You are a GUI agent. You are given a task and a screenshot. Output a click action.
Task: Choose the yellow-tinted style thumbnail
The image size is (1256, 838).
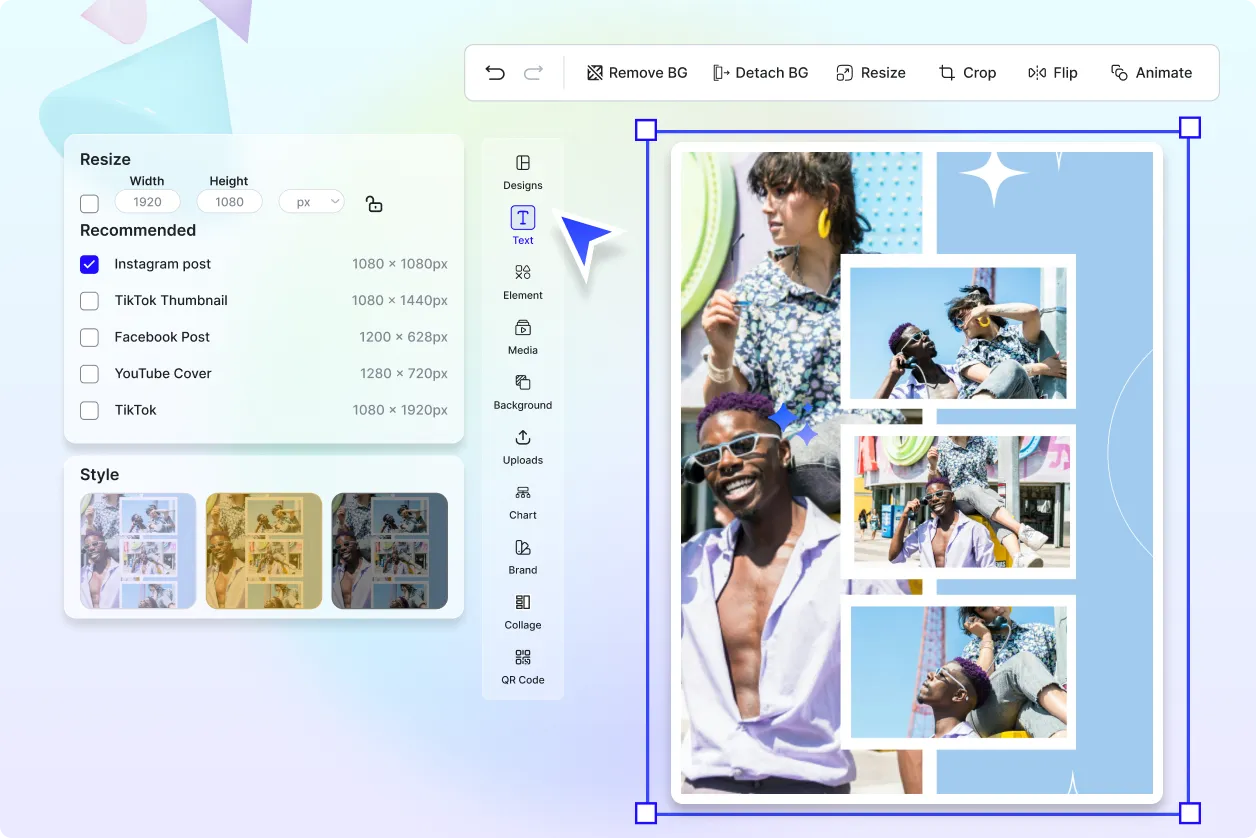(264, 551)
